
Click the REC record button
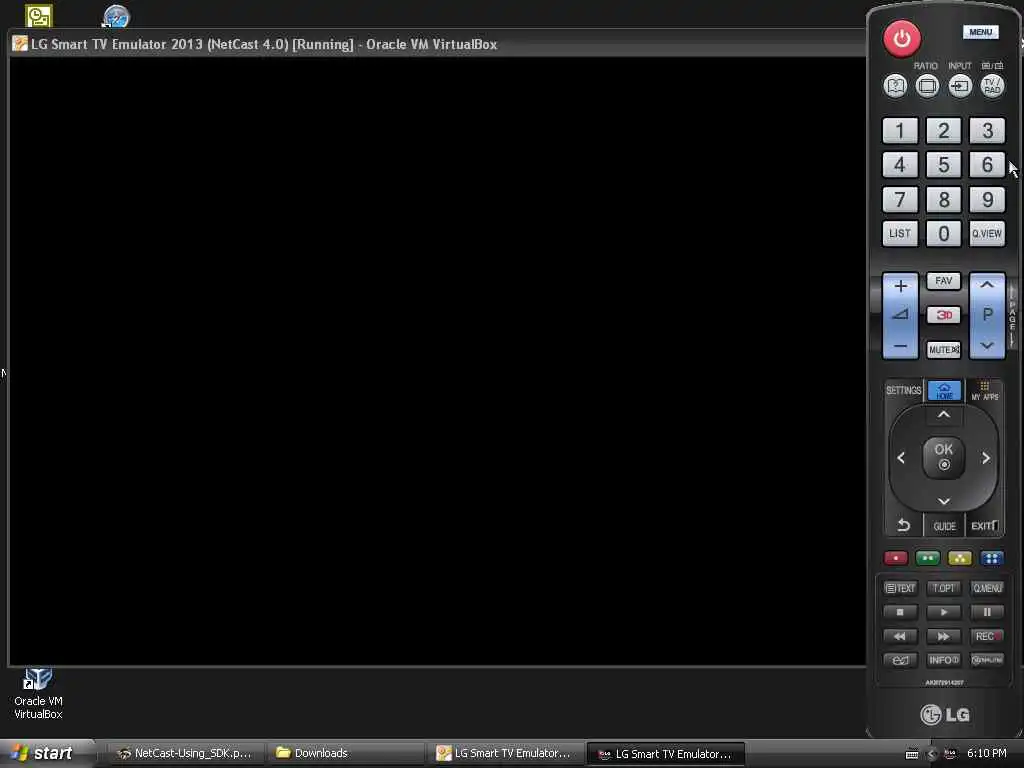coord(987,636)
